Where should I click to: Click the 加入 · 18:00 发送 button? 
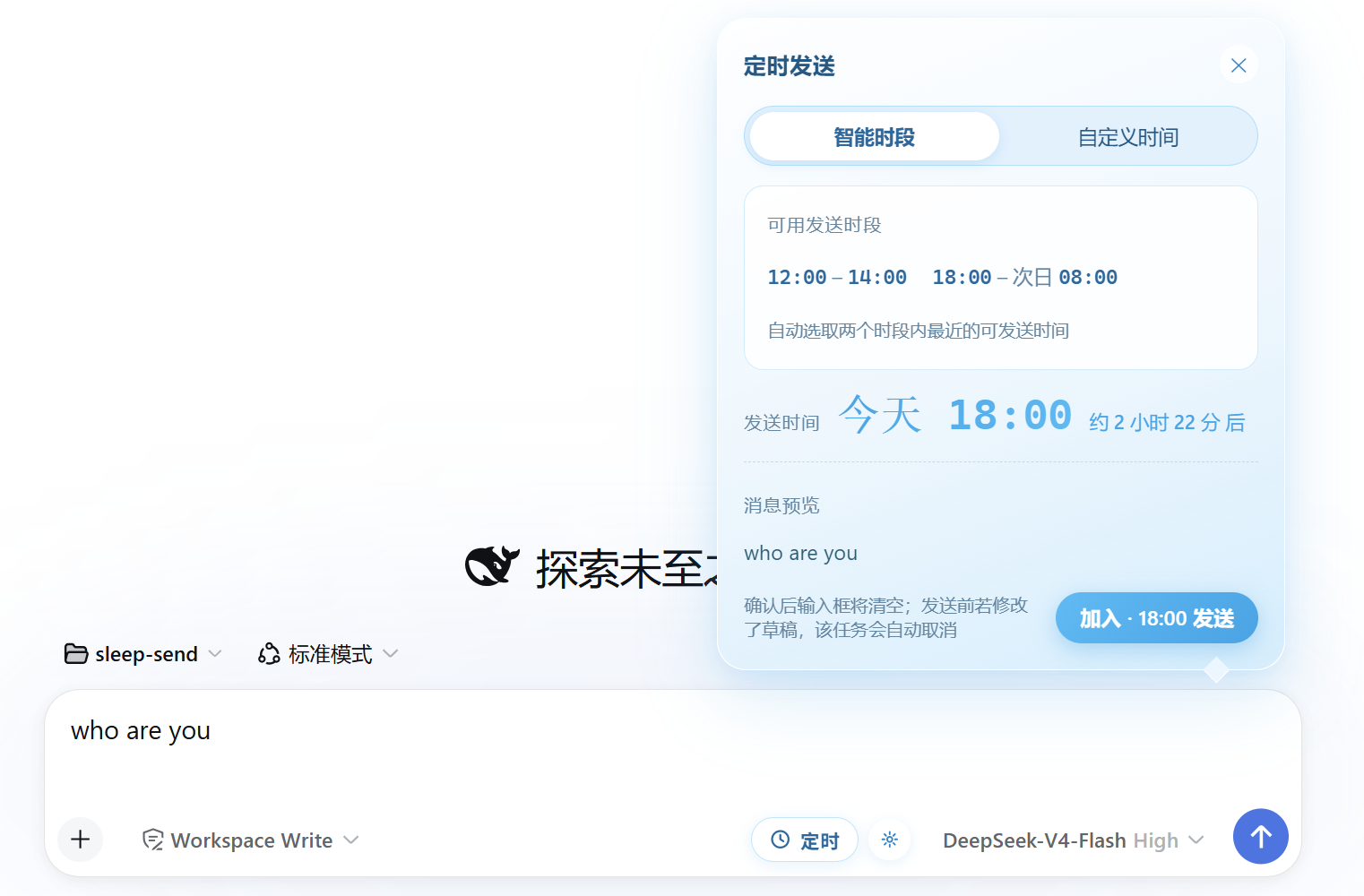coord(1156,618)
